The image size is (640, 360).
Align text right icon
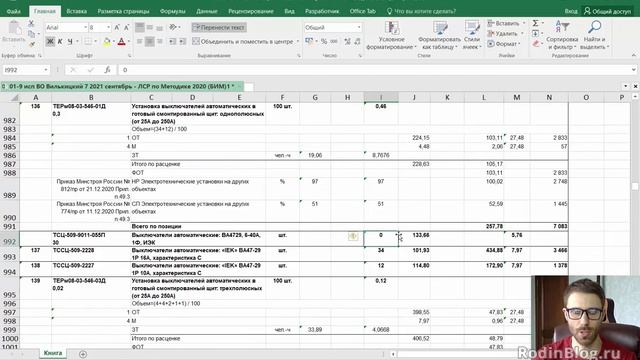[159, 41]
